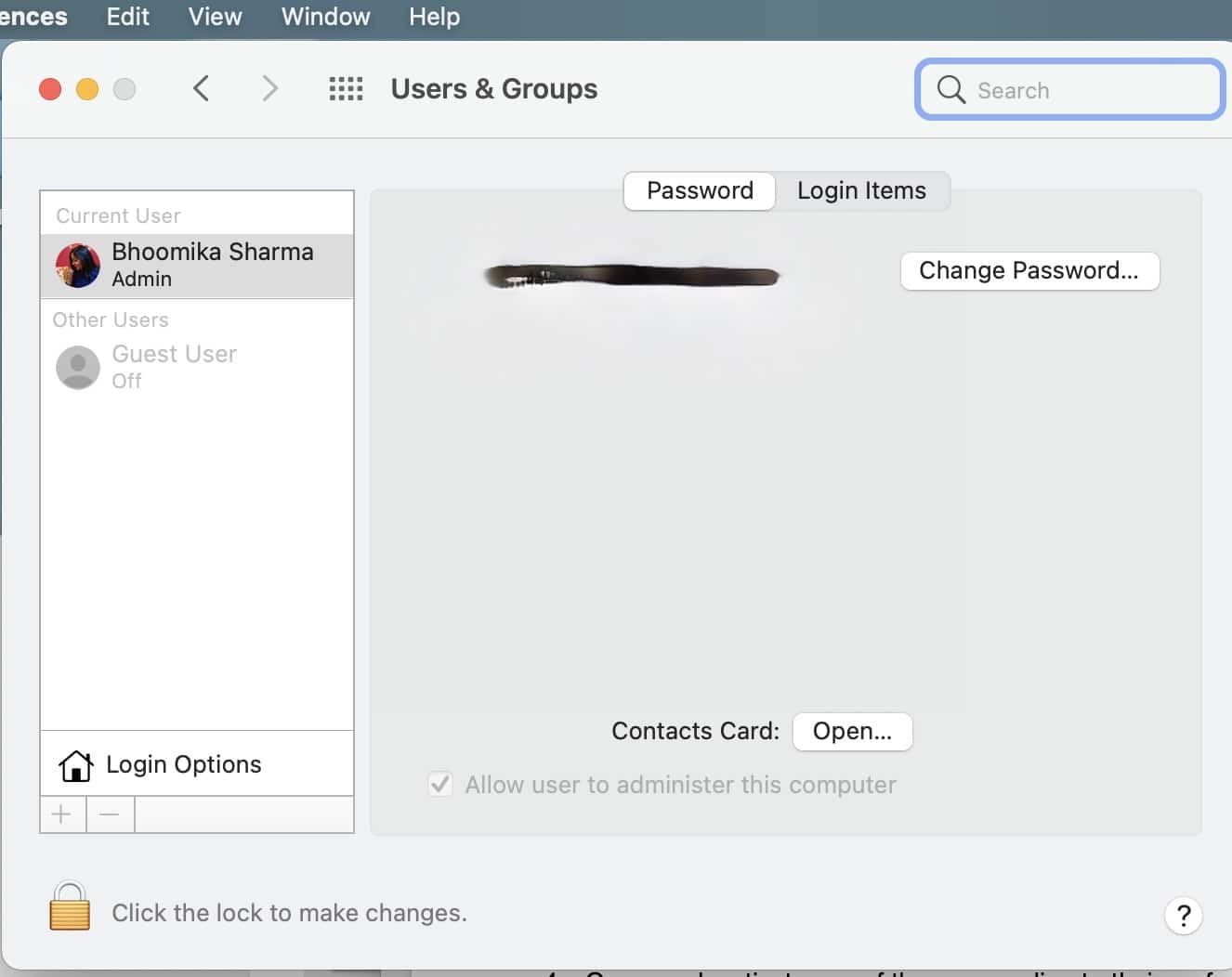1232x977 pixels.
Task: Open the Contacts Card
Action: click(851, 731)
